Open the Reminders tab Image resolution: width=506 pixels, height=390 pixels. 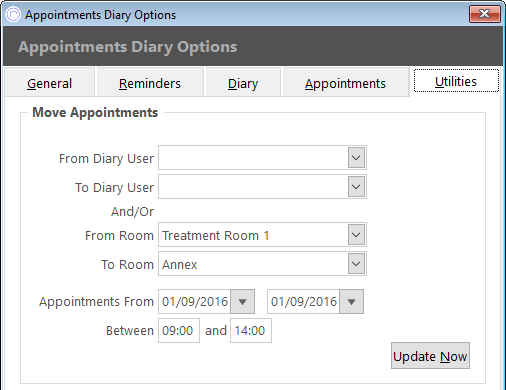click(150, 83)
